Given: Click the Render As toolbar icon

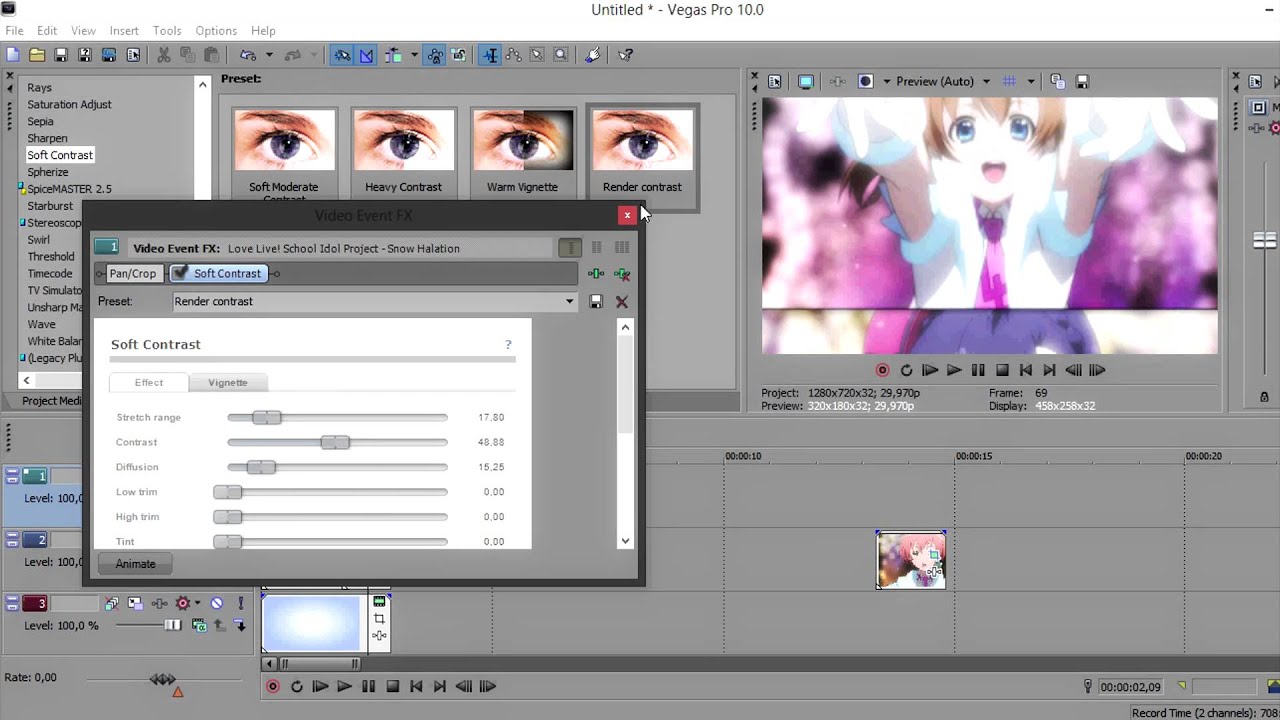Looking at the screenshot, I should [x=109, y=55].
